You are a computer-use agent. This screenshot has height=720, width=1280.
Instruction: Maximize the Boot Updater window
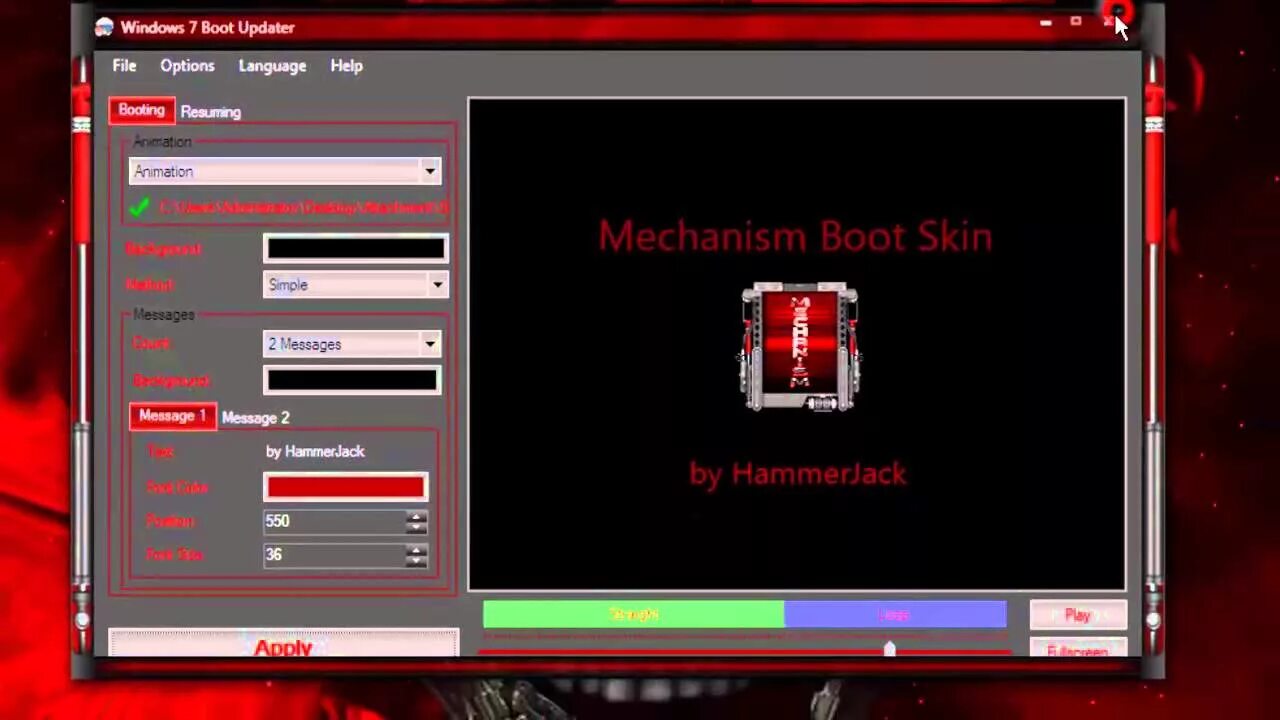pyautogui.click(x=1076, y=21)
